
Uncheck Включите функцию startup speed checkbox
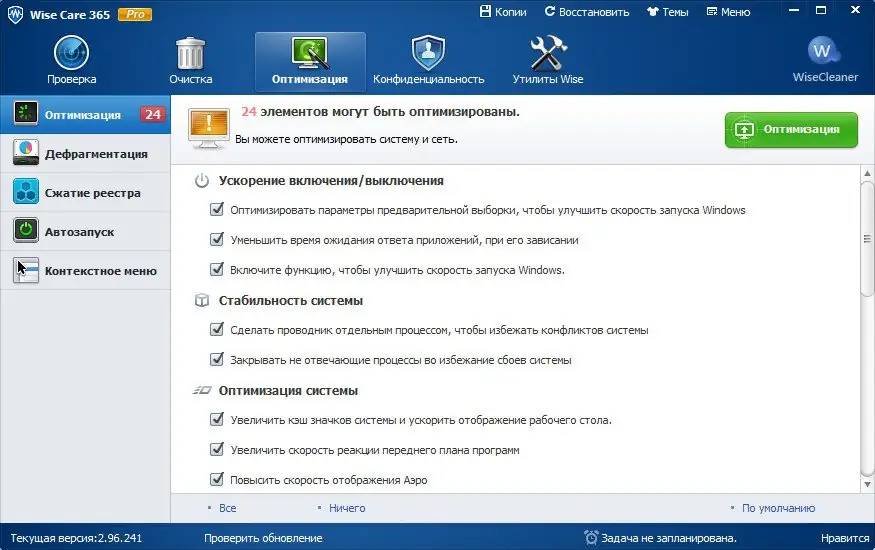tap(217, 269)
